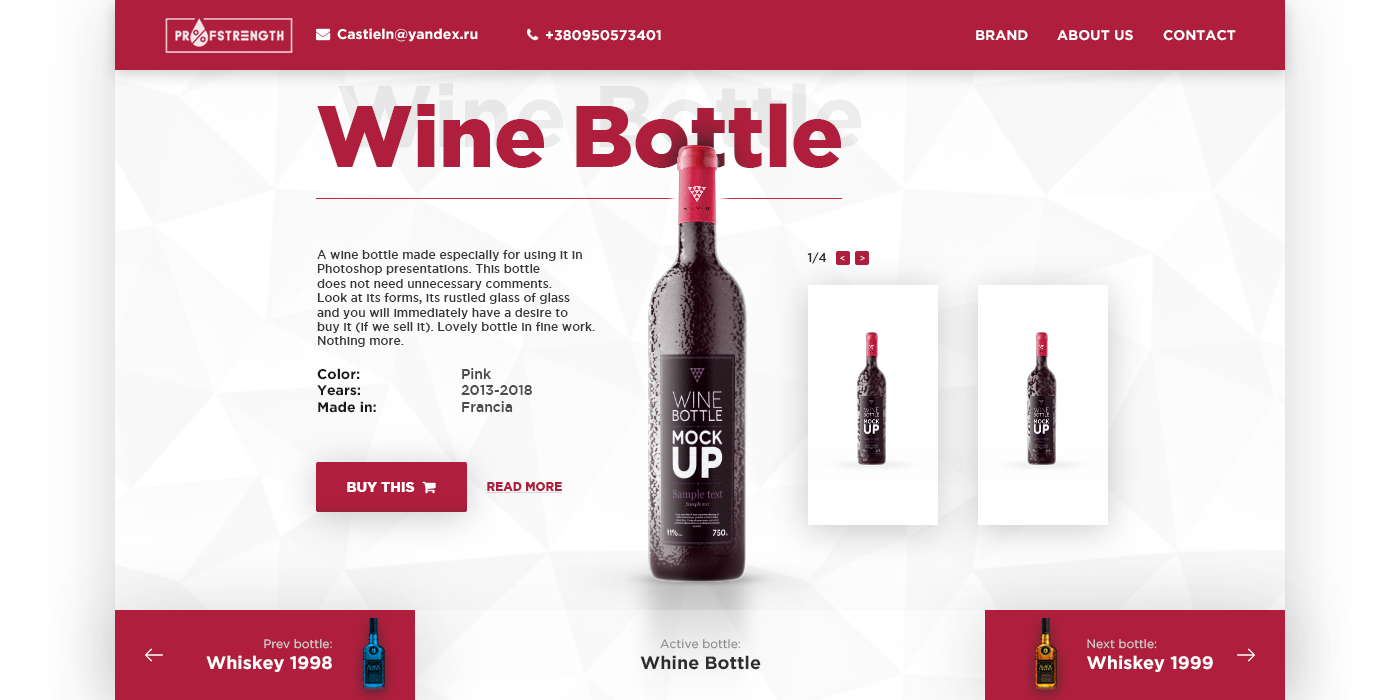Image resolution: width=1400 pixels, height=700 pixels.
Task: Click the large wine bottle image
Action: coord(697,365)
